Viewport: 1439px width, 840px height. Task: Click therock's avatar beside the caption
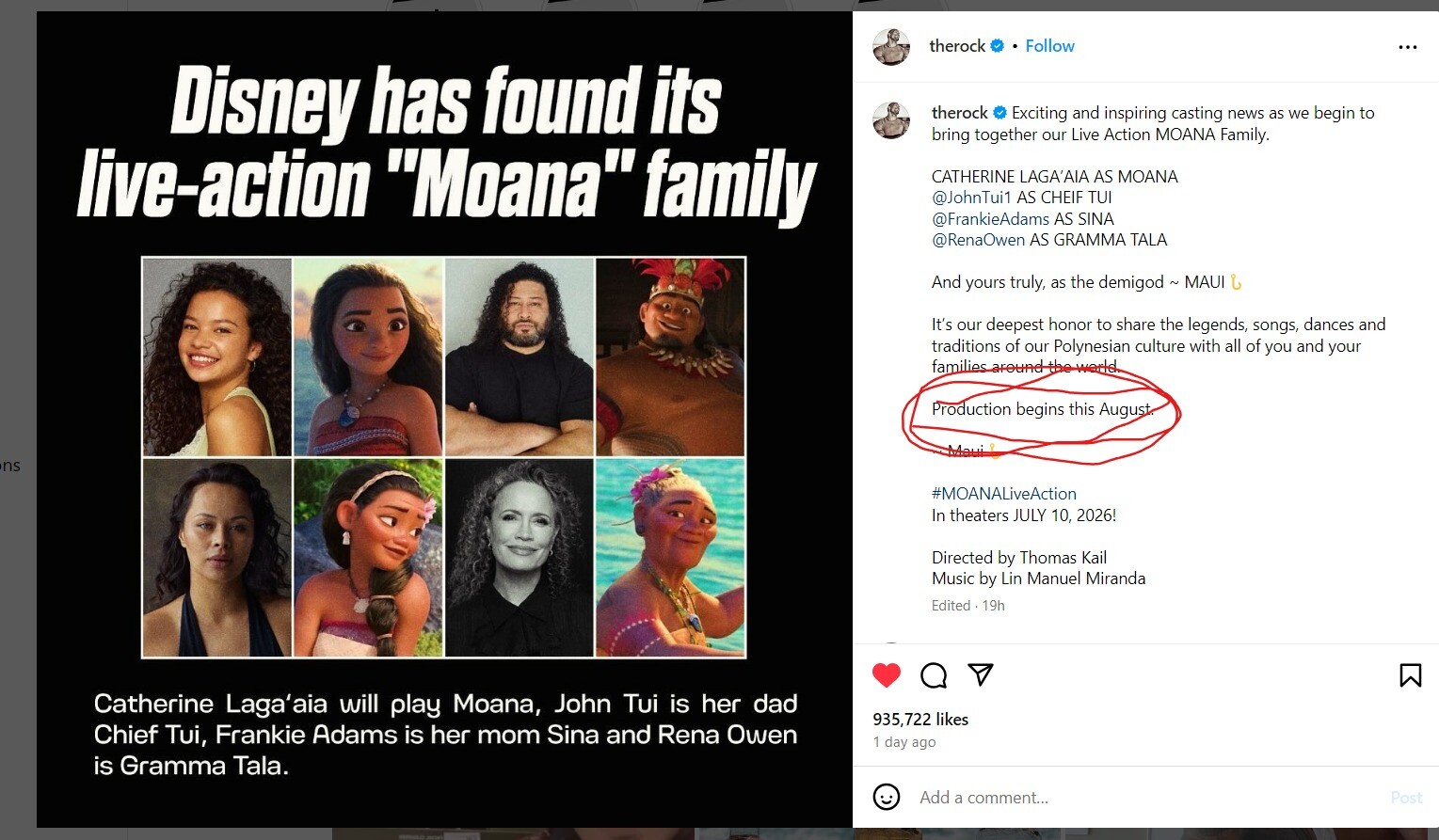pos(891,121)
